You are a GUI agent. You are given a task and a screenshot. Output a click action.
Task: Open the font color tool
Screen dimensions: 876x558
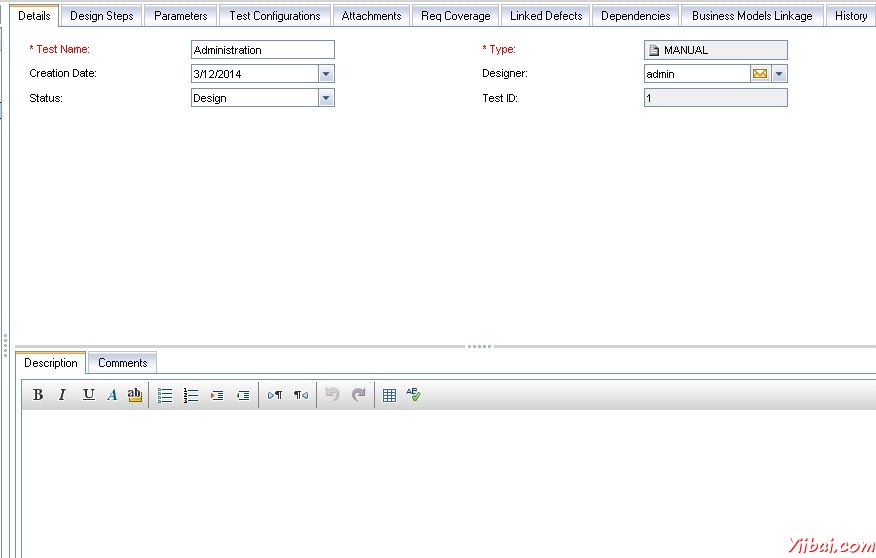pos(112,395)
